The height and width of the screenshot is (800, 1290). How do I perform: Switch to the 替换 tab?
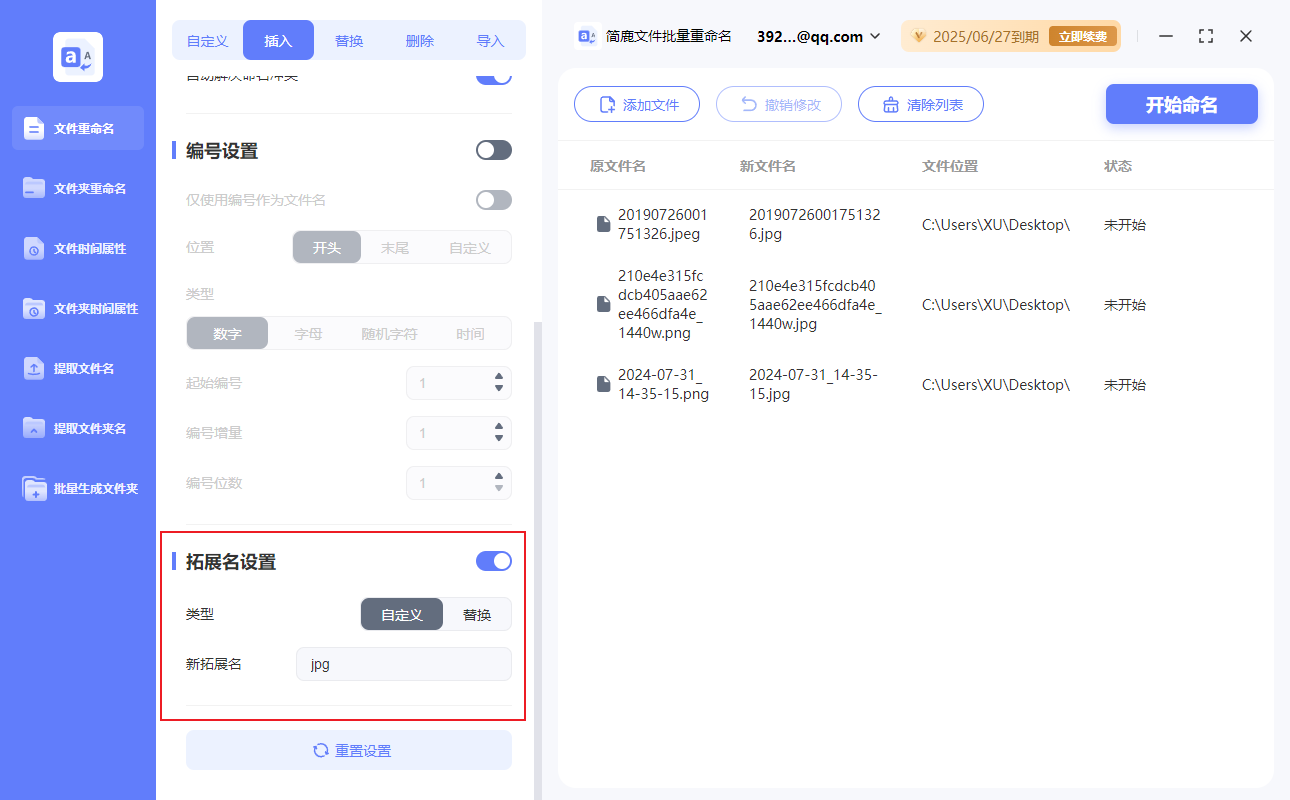click(x=348, y=40)
